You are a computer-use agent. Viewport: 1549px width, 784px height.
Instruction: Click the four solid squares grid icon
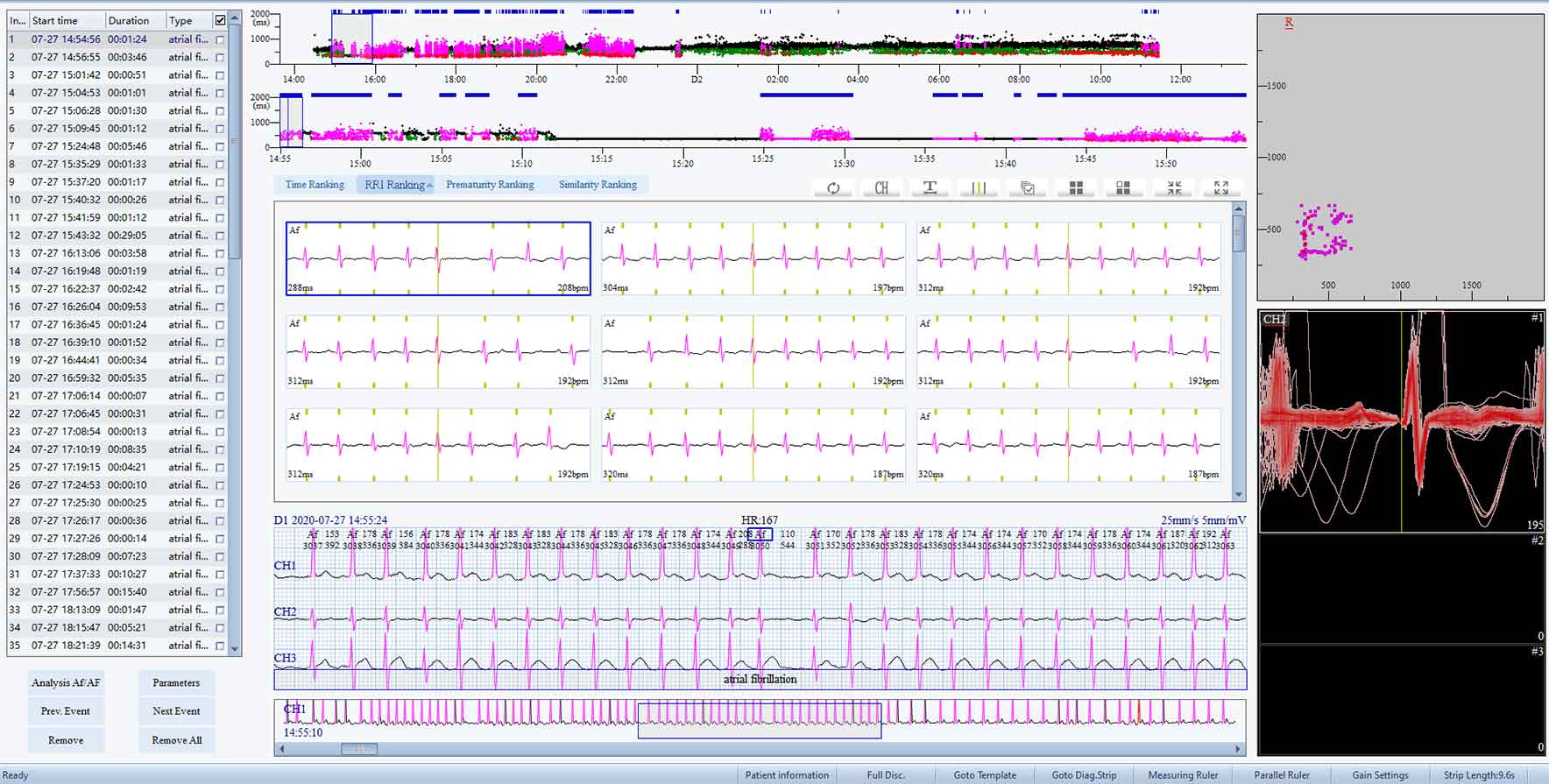point(1076,188)
